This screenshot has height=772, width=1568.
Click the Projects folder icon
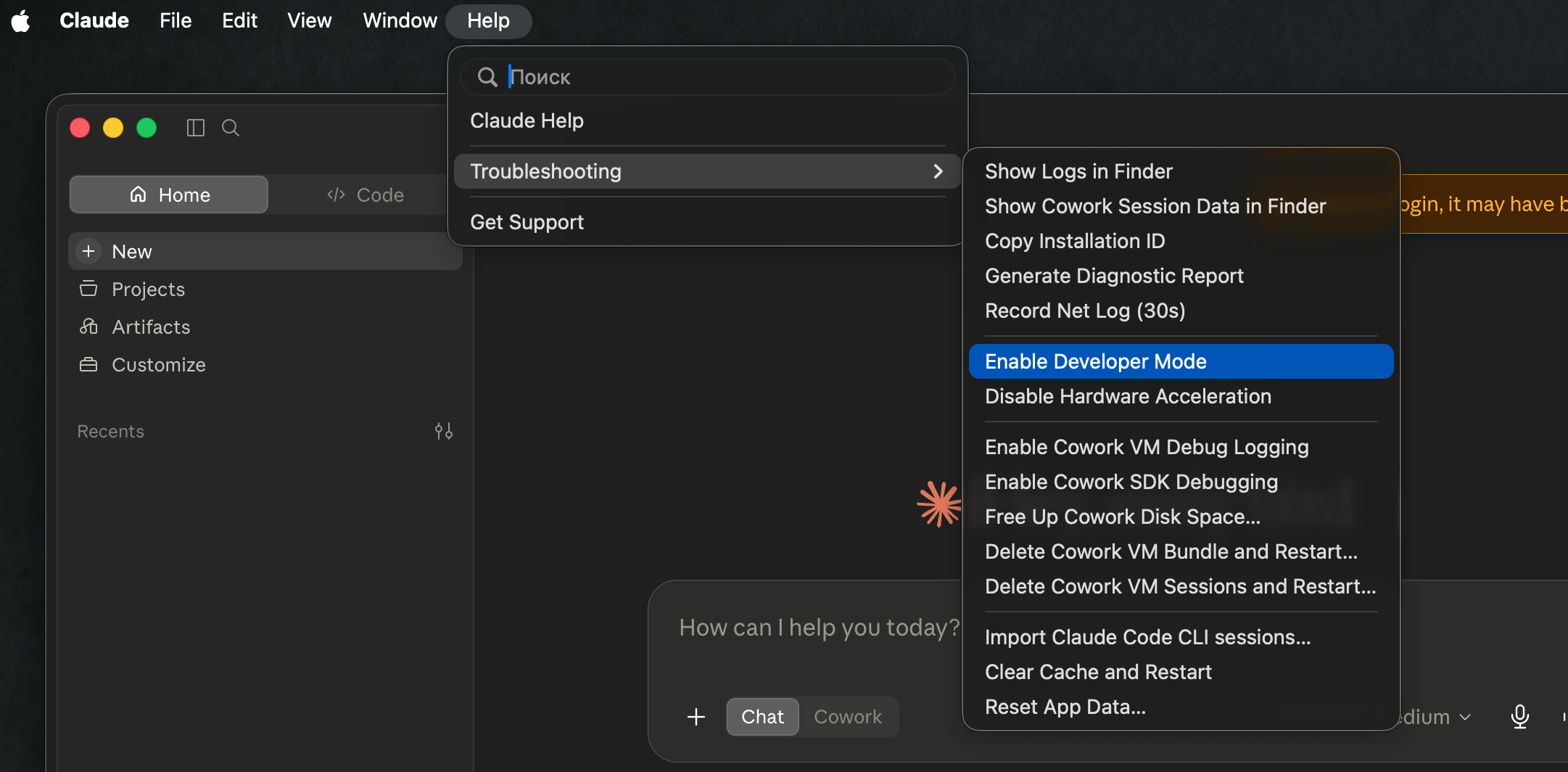pyautogui.click(x=88, y=289)
